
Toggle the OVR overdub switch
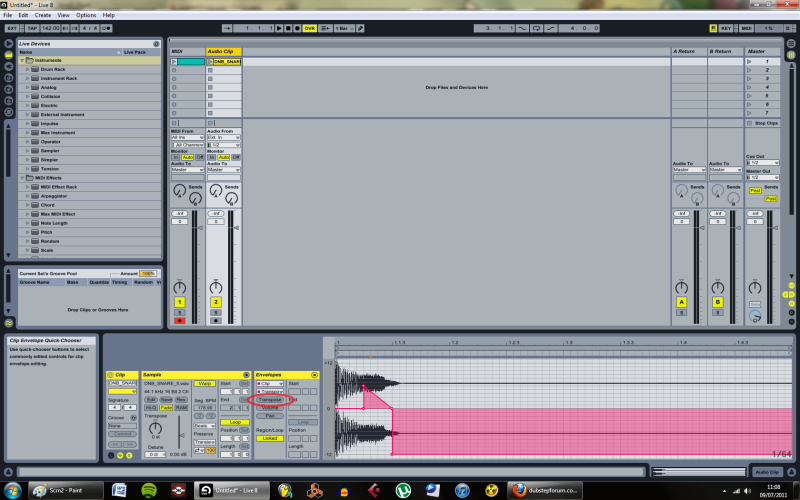coord(310,29)
